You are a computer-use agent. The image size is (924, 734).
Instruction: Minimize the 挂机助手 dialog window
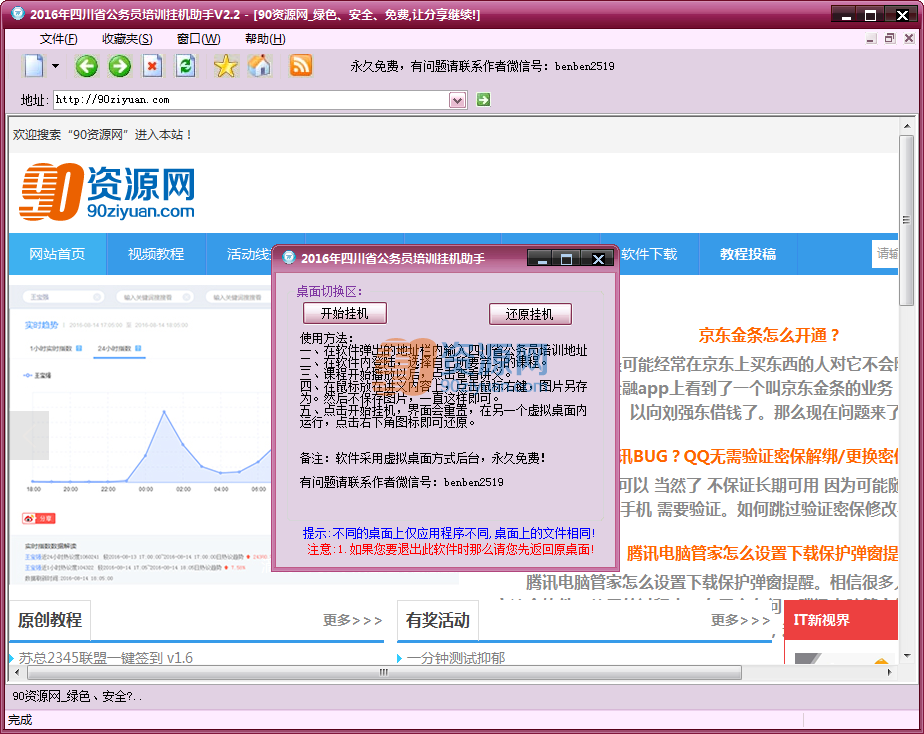pyautogui.click(x=542, y=259)
